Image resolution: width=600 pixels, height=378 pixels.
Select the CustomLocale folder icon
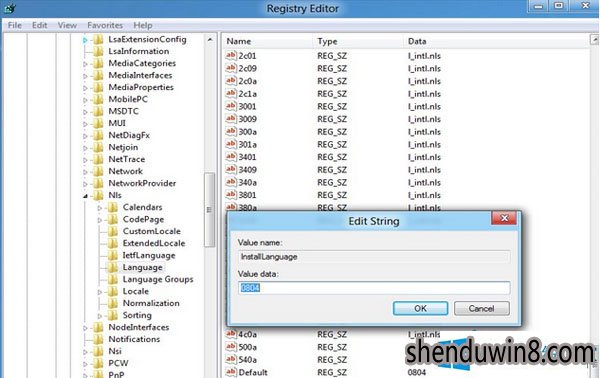tap(112, 231)
